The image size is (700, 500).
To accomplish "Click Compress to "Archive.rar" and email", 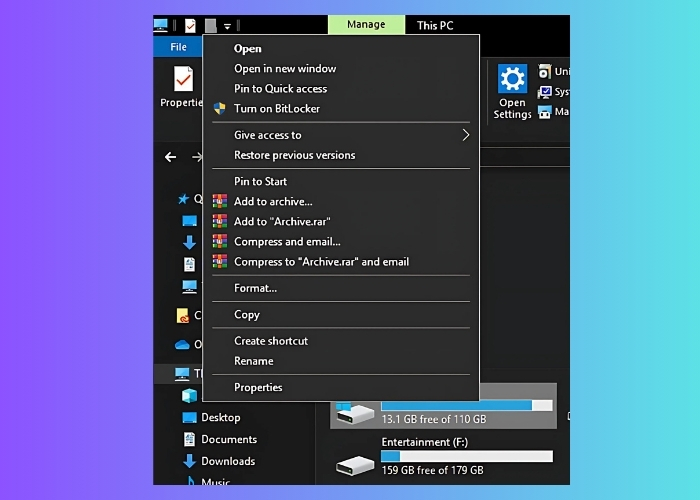I will click(321, 262).
